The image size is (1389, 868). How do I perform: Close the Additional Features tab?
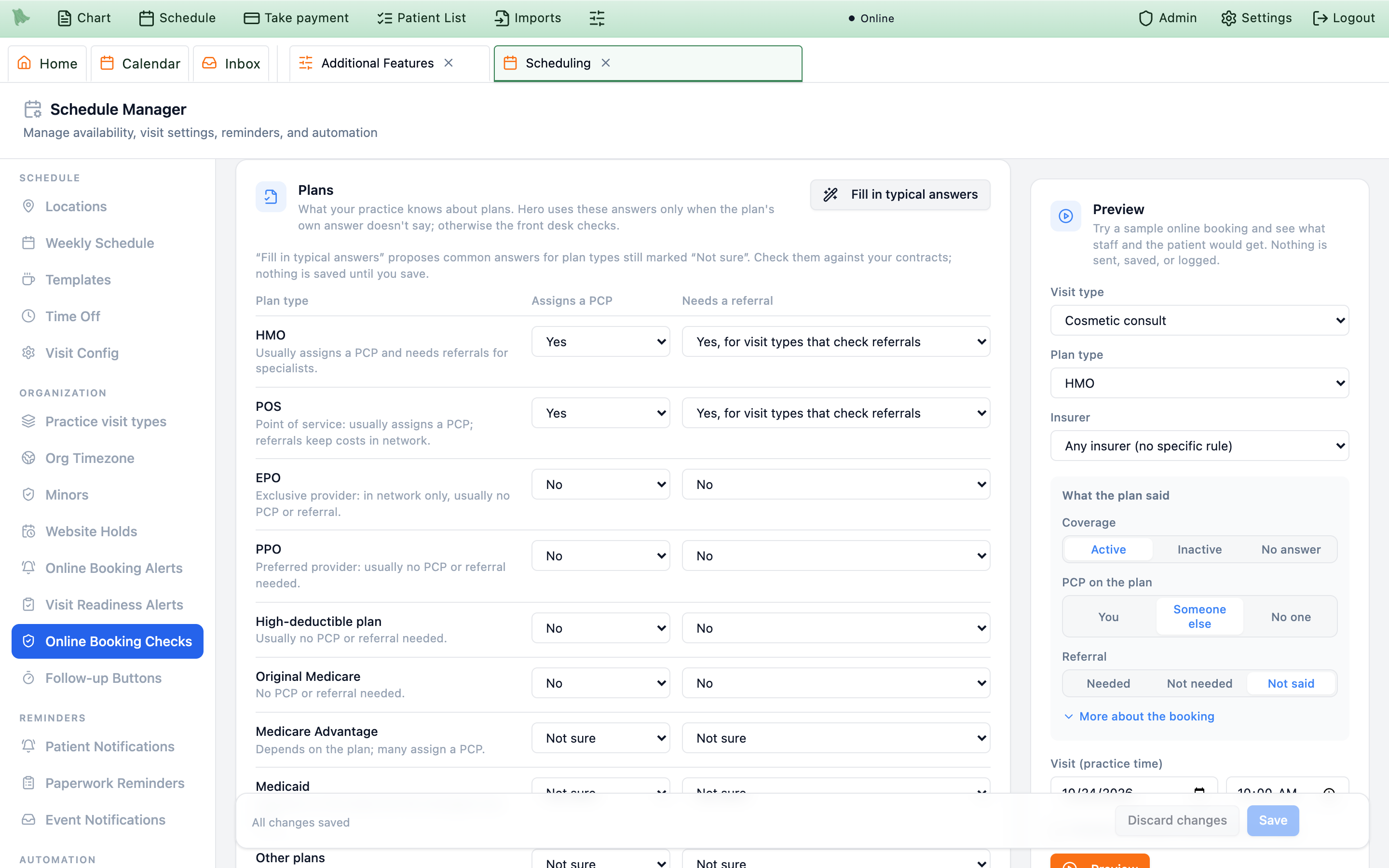tap(449, 63)
